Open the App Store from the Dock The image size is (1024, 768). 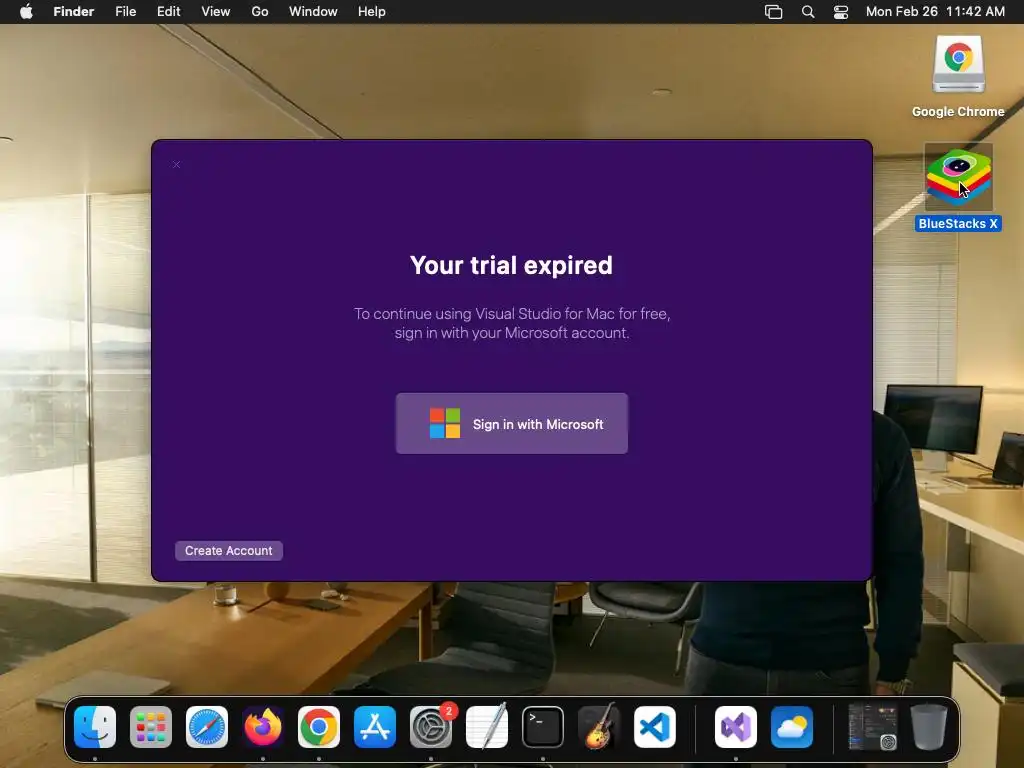click(375, 727)
